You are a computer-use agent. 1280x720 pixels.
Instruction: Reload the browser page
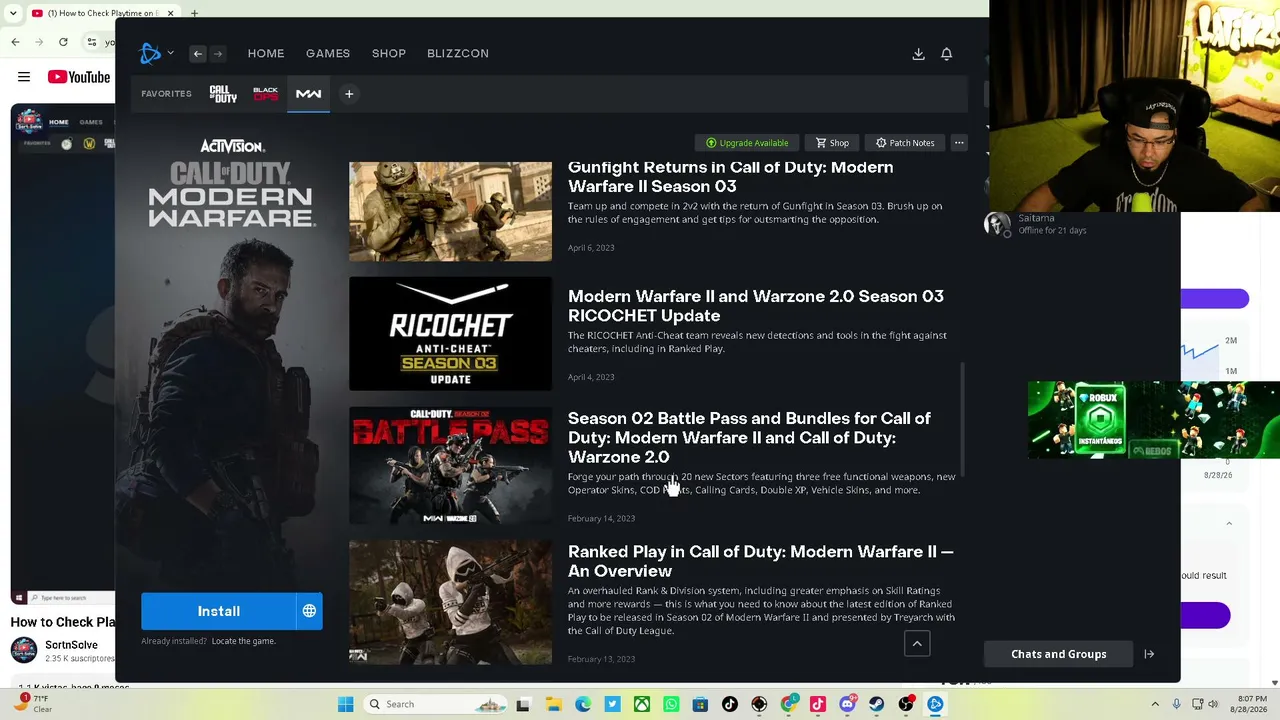pos(63,42)
